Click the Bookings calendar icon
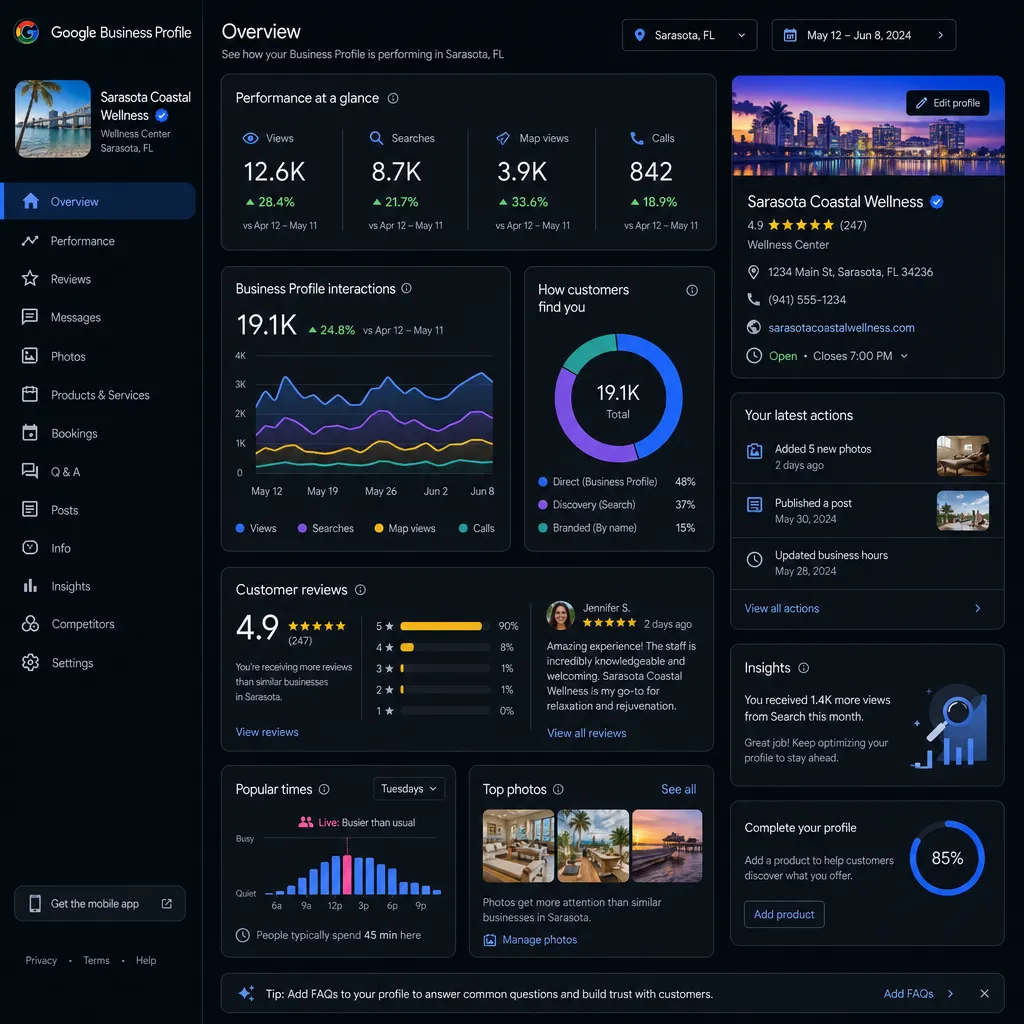Screen dimensions: 1024x1024 coord(30,433)
